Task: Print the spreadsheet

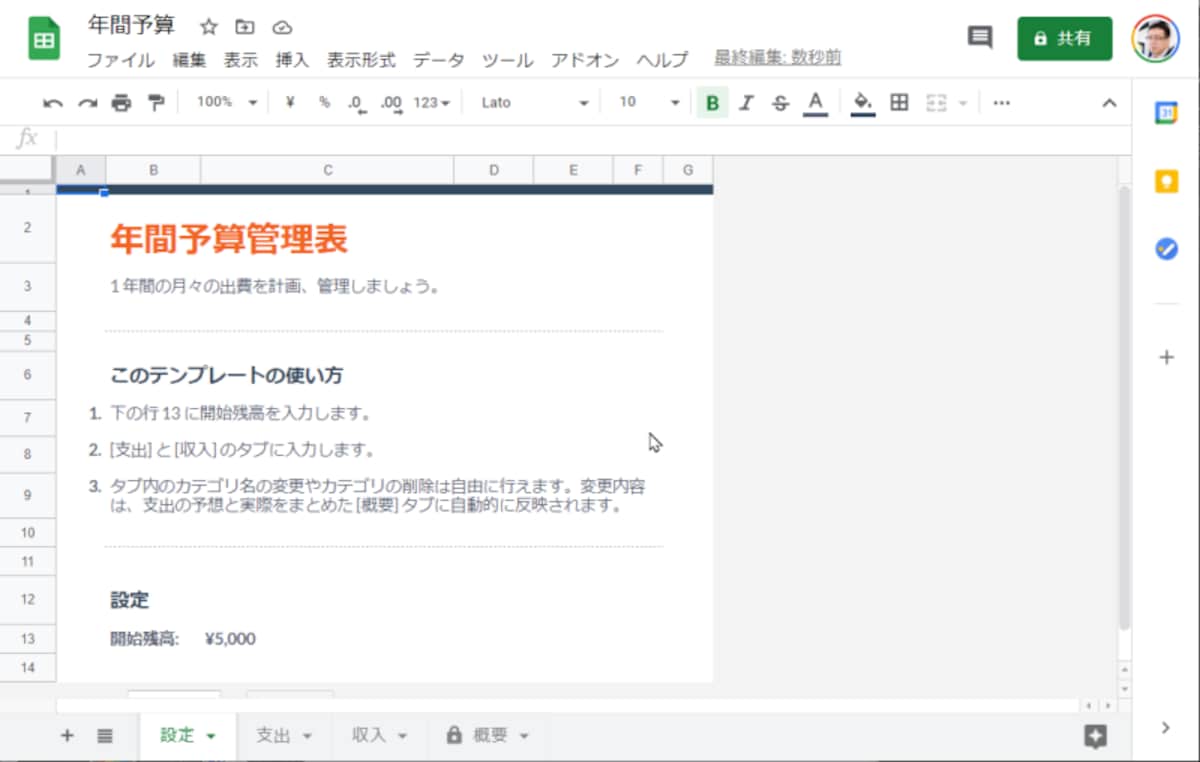Action: click(x=121, y=102)
